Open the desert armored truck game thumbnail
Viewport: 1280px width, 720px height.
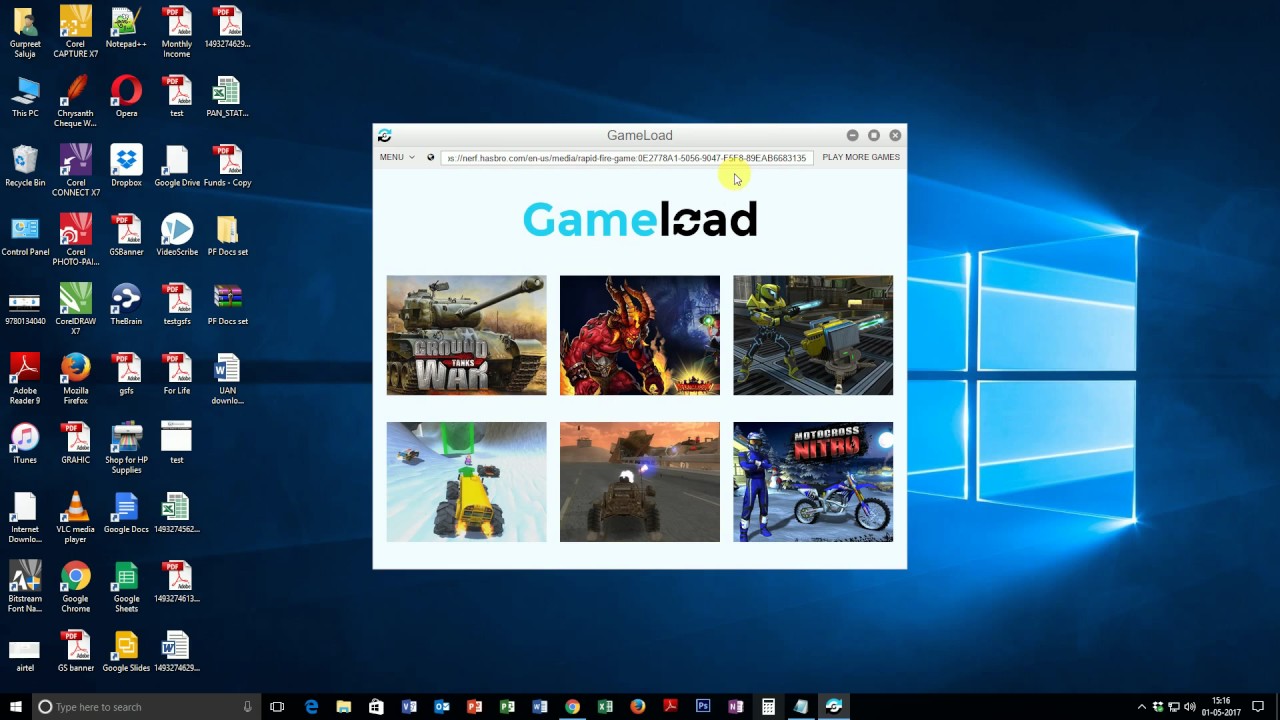pyautogui.click(x=640, y=482)
